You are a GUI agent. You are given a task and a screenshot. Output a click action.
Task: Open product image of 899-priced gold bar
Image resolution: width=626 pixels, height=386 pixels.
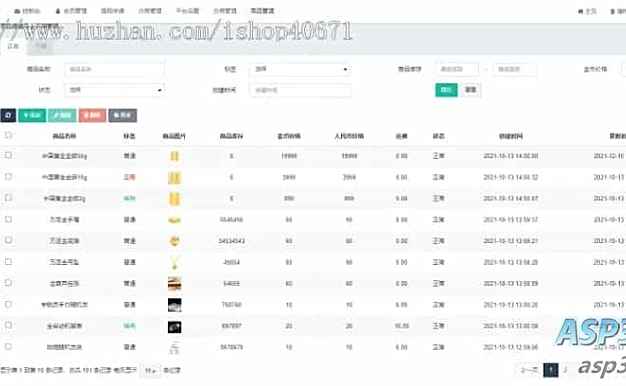pyautogui.click(x=174, y=198)
